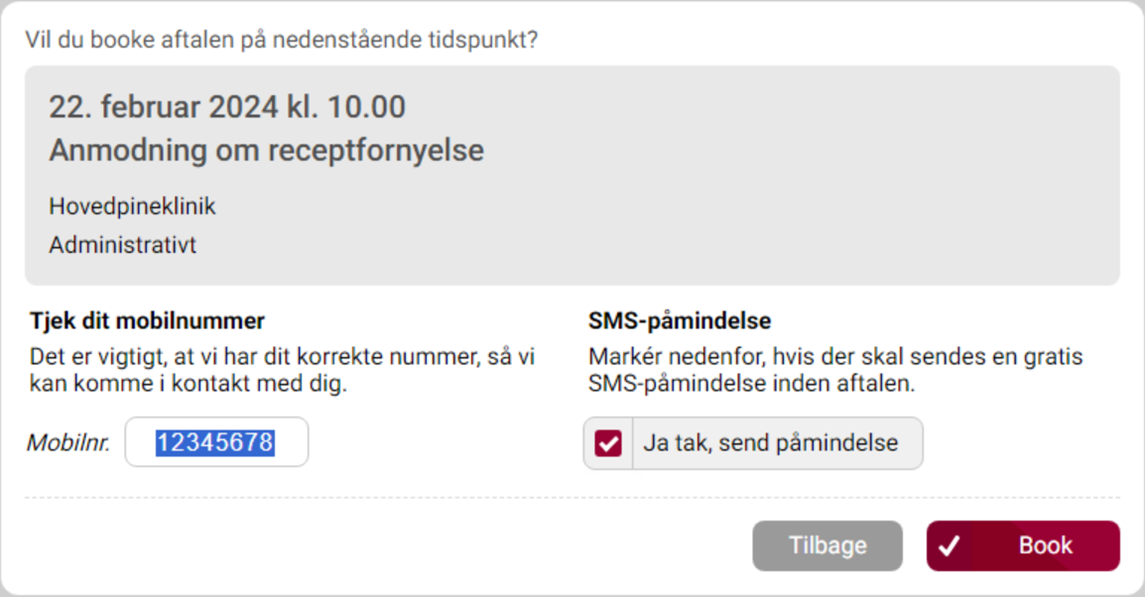Click the 'SMS-påmindelse' heading

tap(679, 321)
